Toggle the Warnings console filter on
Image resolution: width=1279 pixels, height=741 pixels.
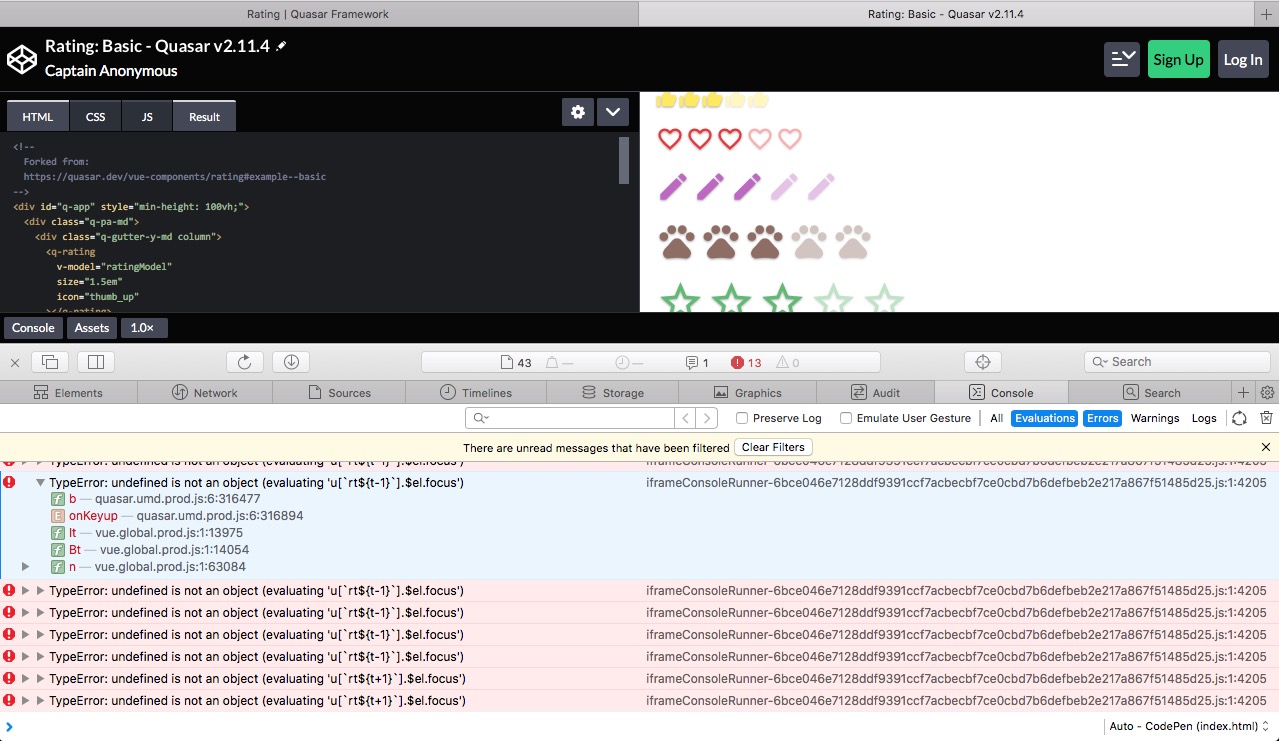click(1155, 418)
